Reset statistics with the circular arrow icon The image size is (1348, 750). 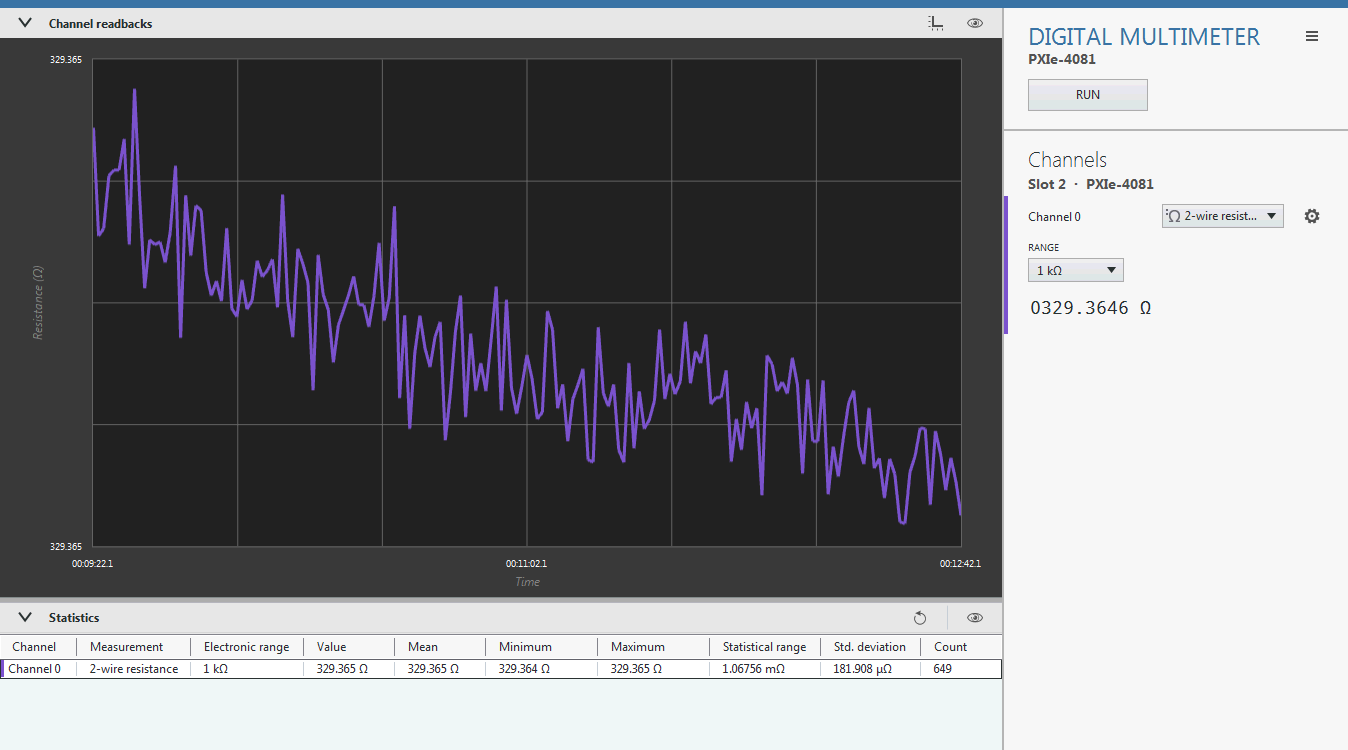coord(920,618)
